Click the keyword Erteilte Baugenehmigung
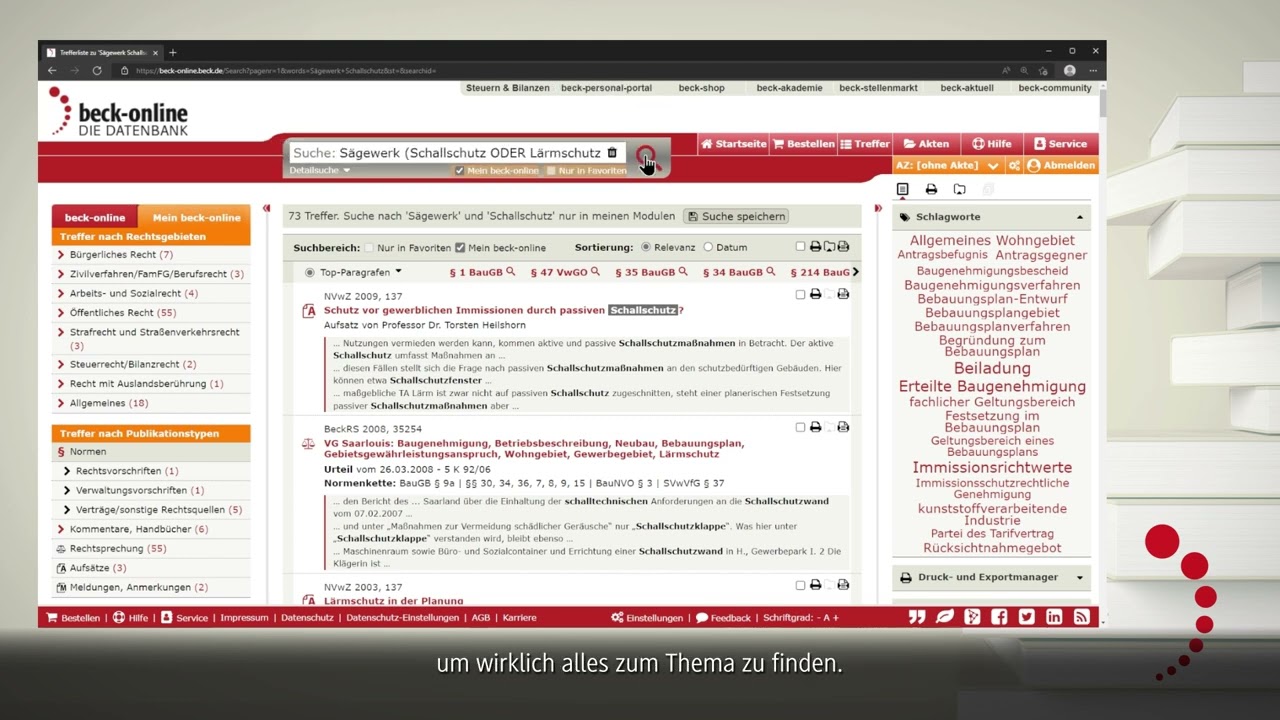The image size is (1280, 720). 992,386
